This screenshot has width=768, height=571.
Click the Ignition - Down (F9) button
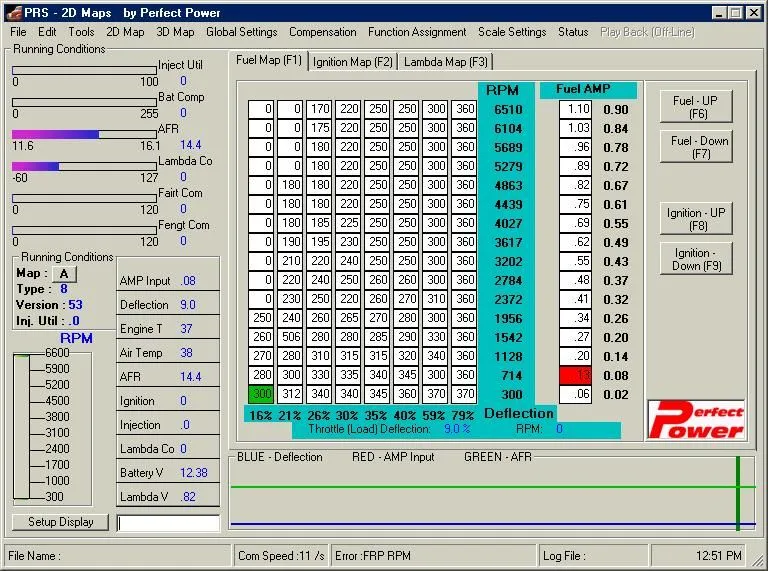696,259
